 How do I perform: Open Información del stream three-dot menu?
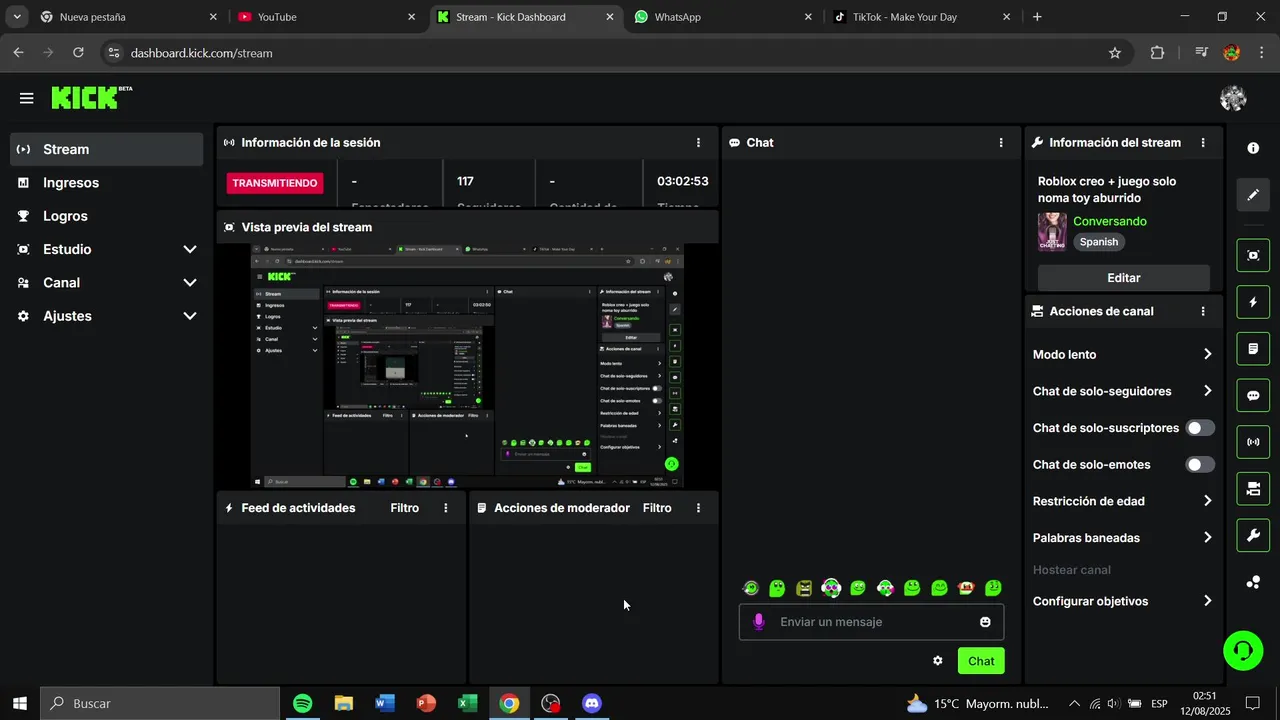pyautogui.click(x=1203, y=143)
